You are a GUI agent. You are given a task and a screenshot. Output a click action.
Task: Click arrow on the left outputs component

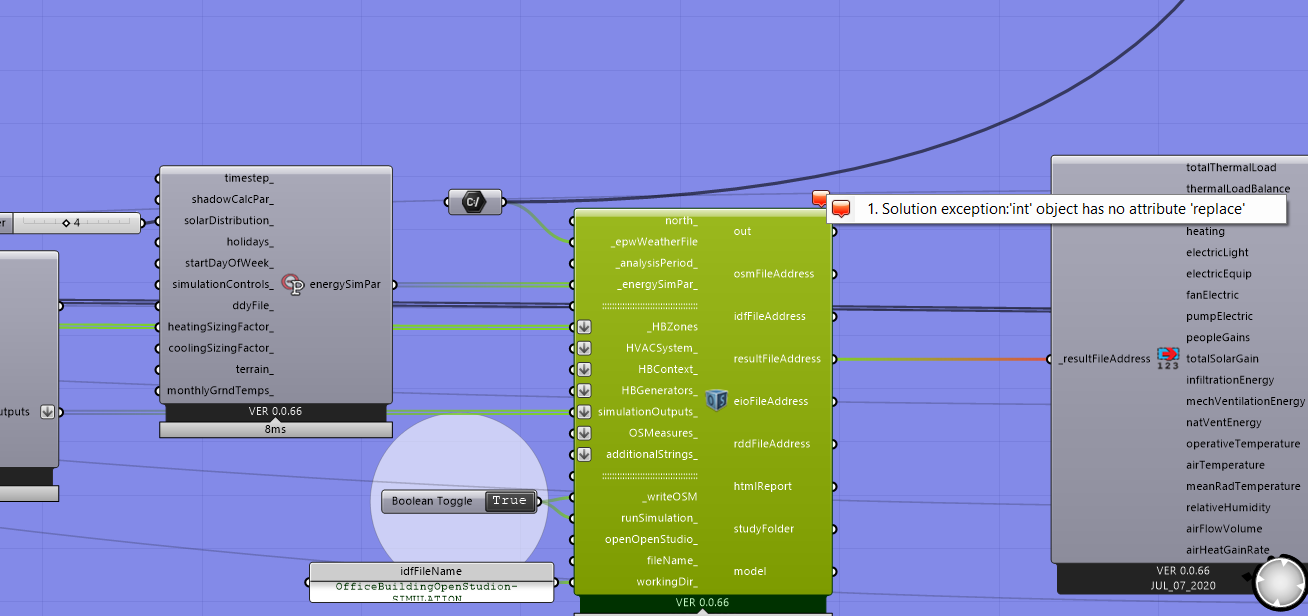click(x=47, y=412)
